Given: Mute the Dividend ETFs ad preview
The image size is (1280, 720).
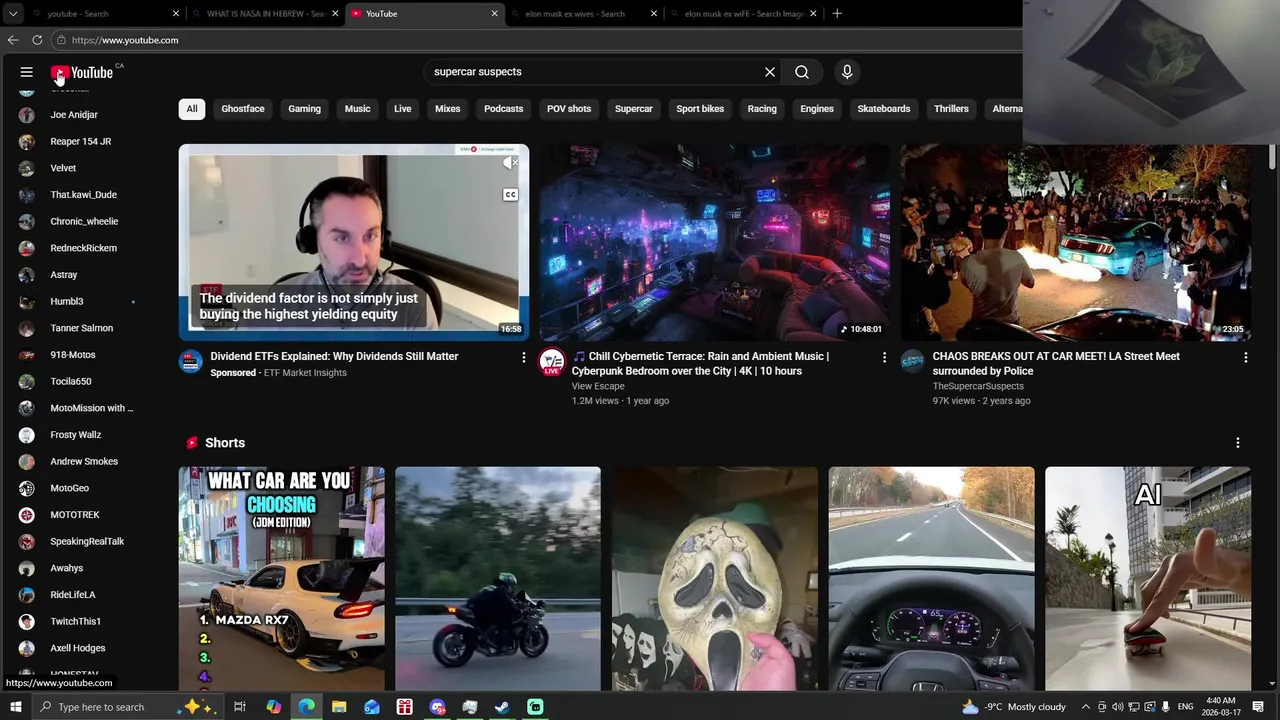Looking at the screenshot, I should [x=511, y=163].
